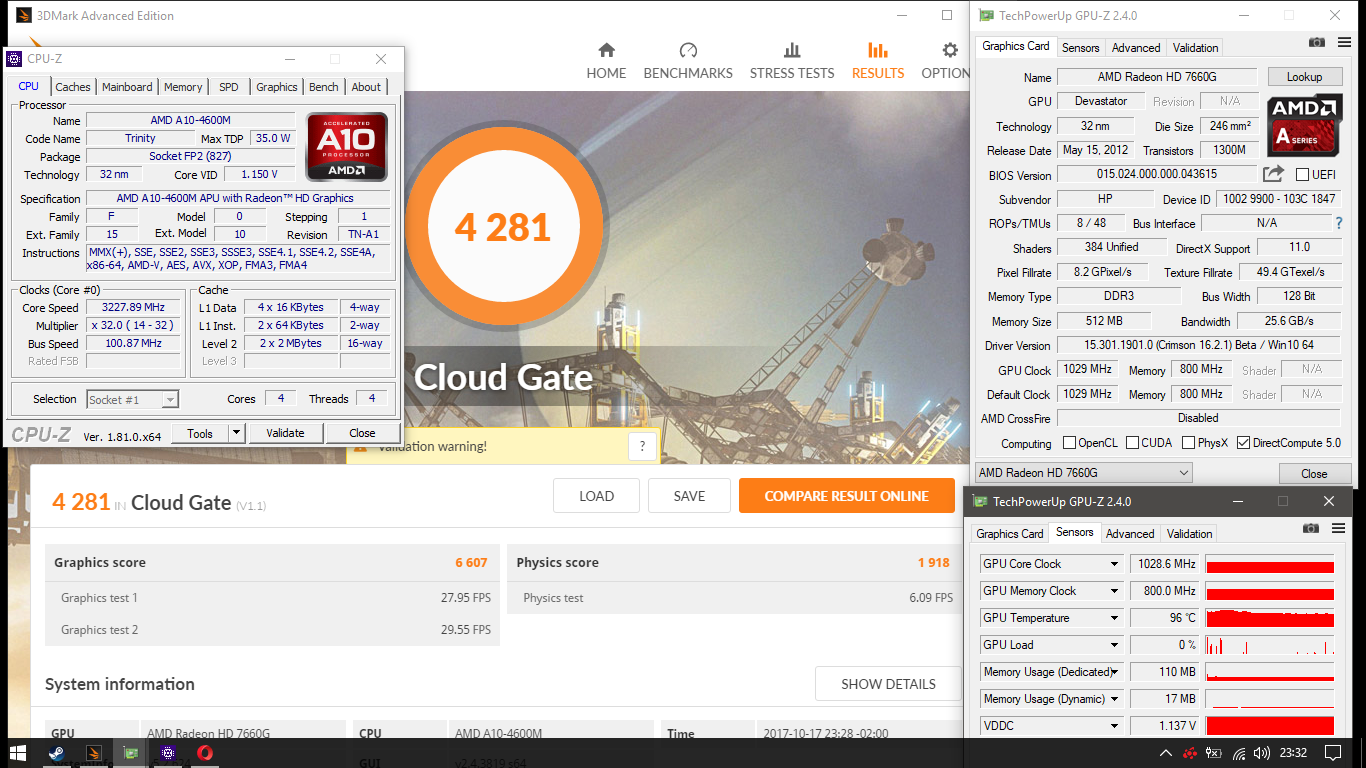Toggle the DirectCompute 5.0 checkbox
This screenshot has width=1366, height=768.
pyautogui.click(x=1244, y=443)
